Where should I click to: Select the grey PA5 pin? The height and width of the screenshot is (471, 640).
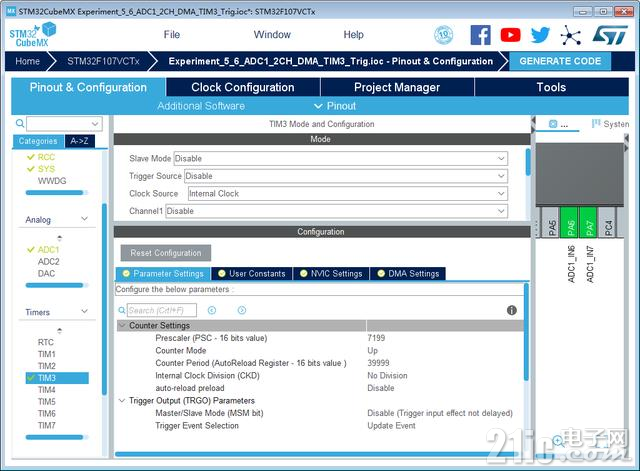coord(552,222)
